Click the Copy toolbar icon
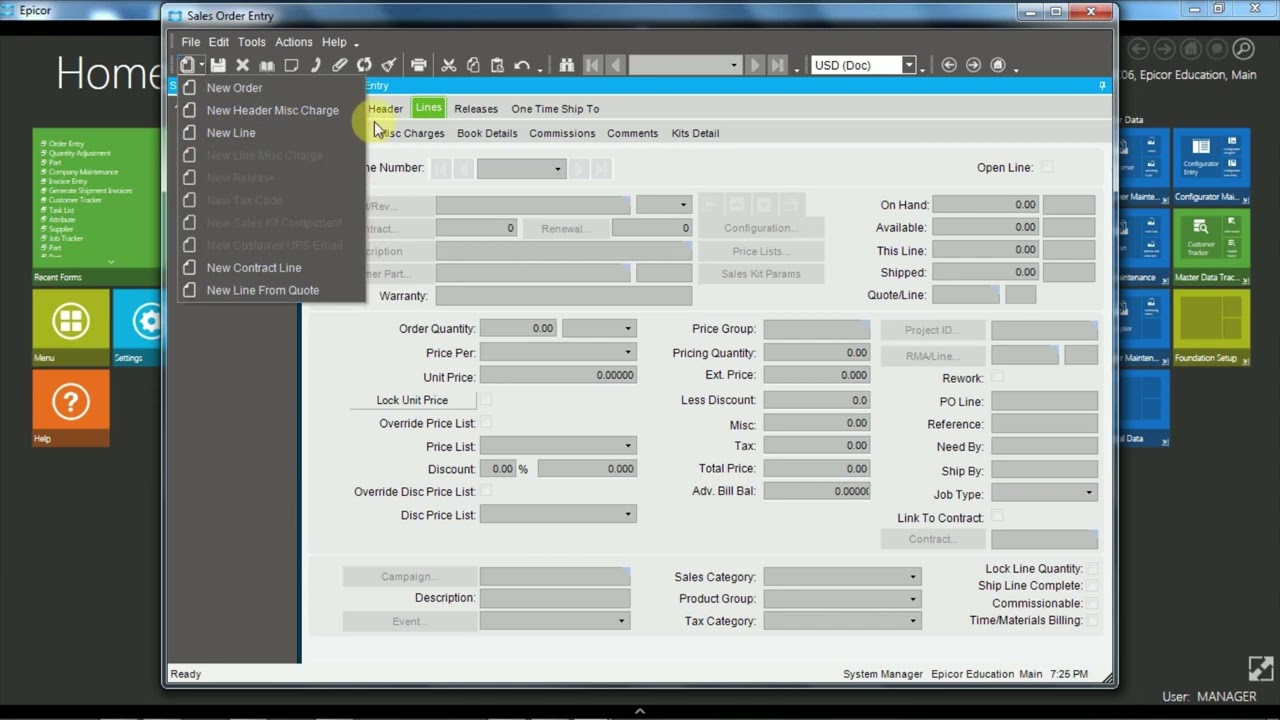Screen dimensions: 1280x720 (x=473, y=65)
